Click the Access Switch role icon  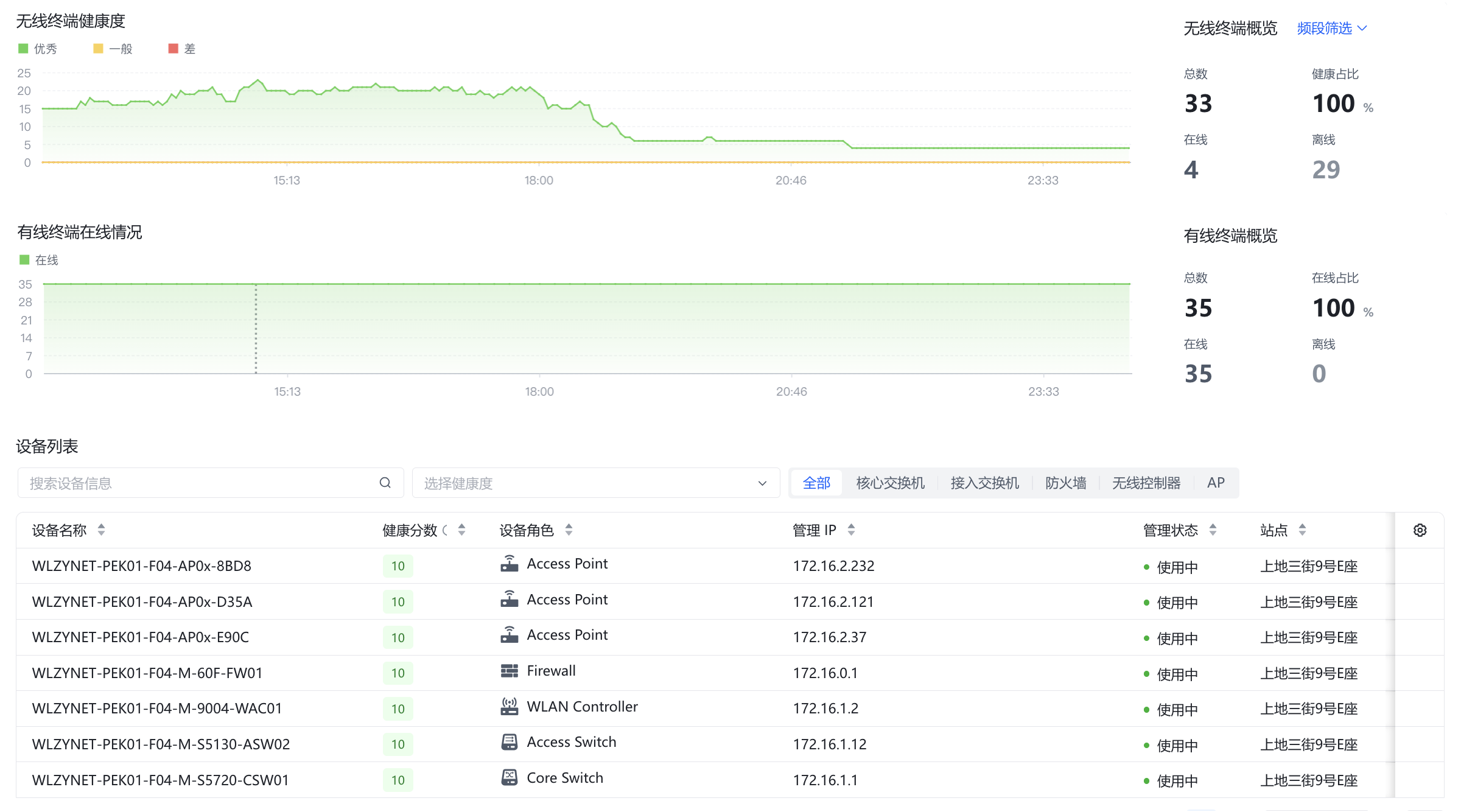tap(509, 742)
